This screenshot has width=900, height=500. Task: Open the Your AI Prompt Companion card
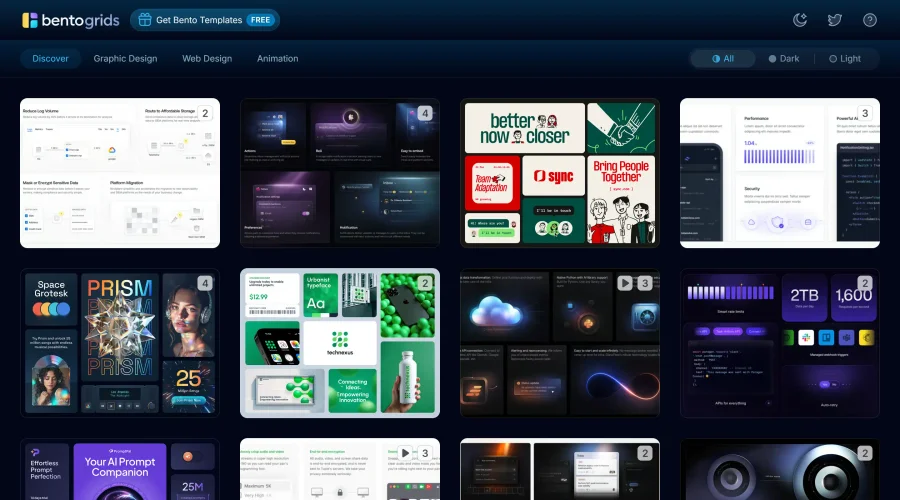click(120, 469)
